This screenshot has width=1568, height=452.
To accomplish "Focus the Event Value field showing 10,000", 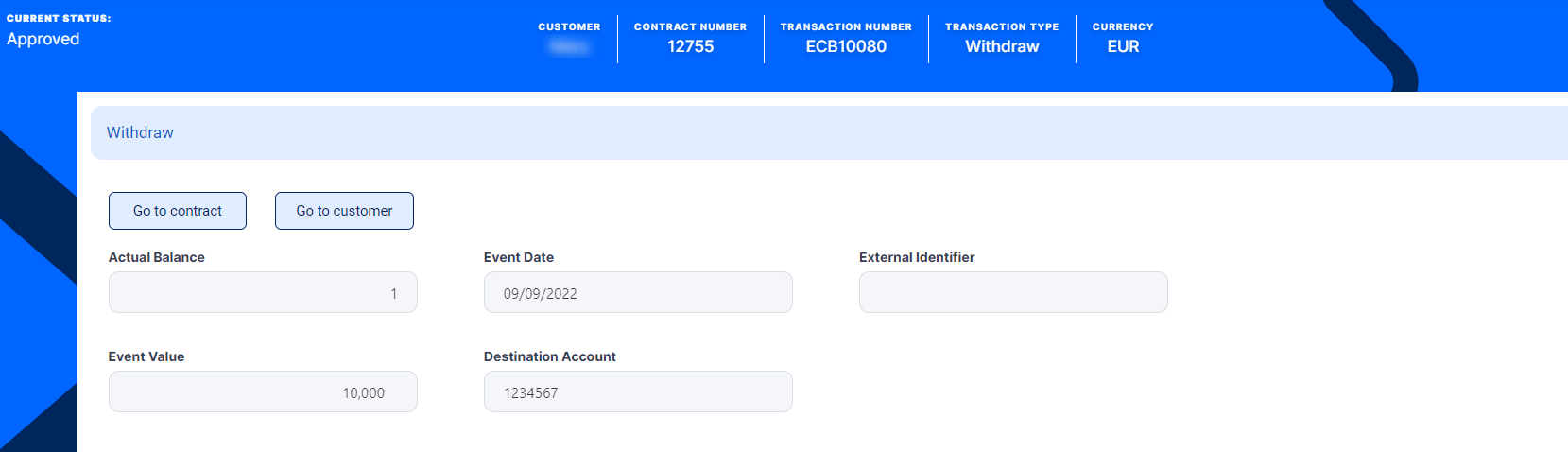I will pos(263,392).
